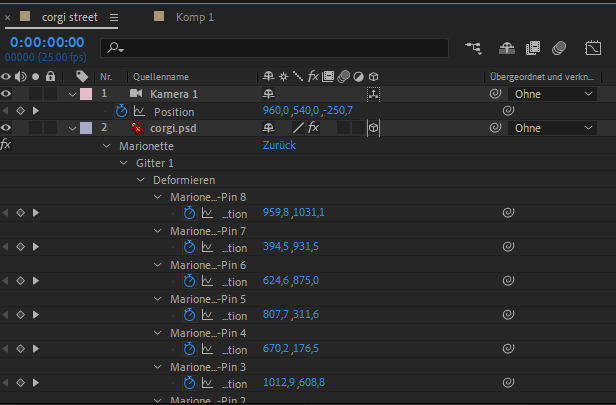This screenshot has width=616, height=405.
Task: Click the pick whip for corgi.psd parent
Action: [494, 128]
